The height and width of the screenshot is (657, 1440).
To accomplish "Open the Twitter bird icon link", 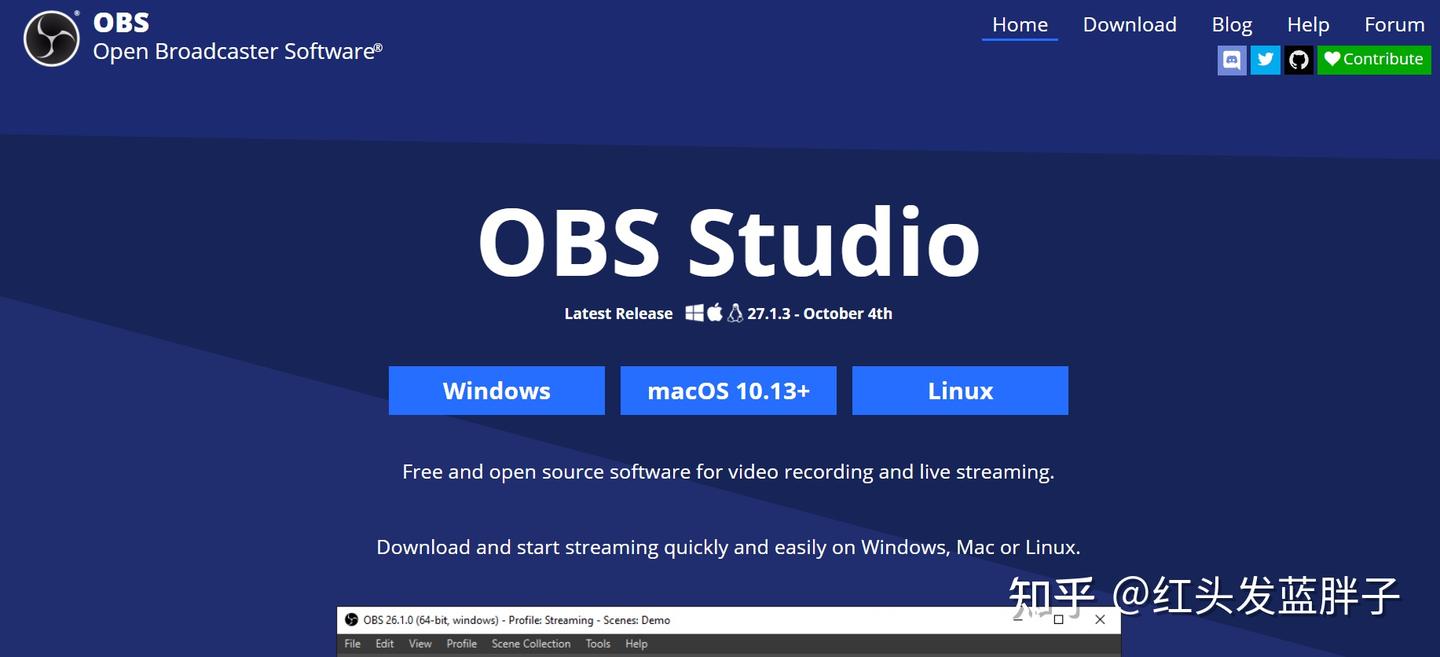I will pos(1265,60).
